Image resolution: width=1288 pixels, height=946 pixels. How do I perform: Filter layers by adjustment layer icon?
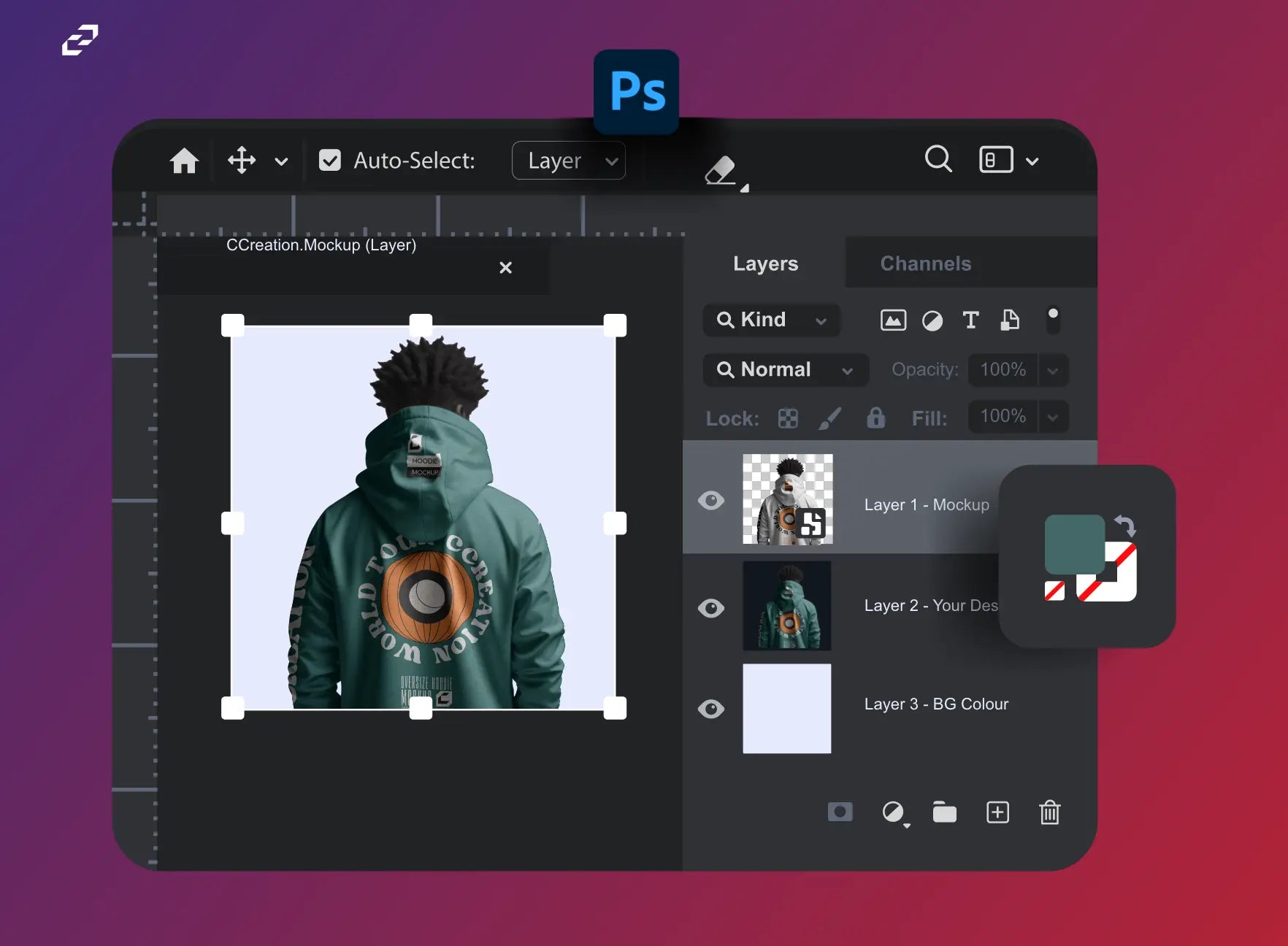pos(932,320)
